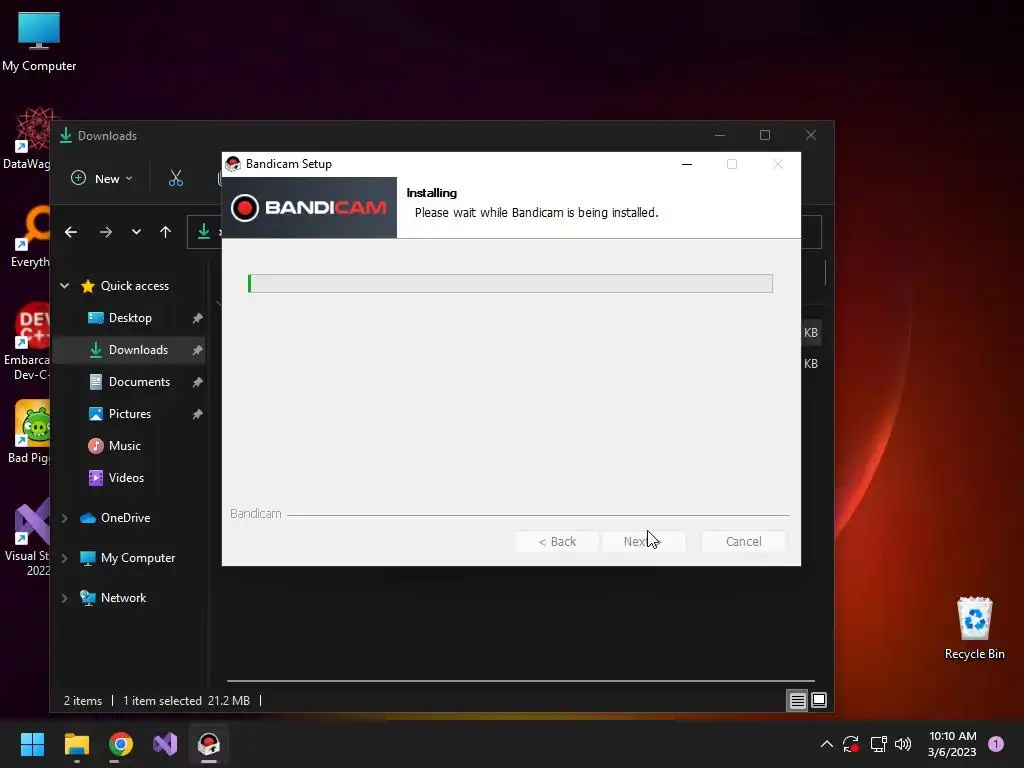Switch to details view in status bar
The image size is (1024, 768).
point(797,701)
